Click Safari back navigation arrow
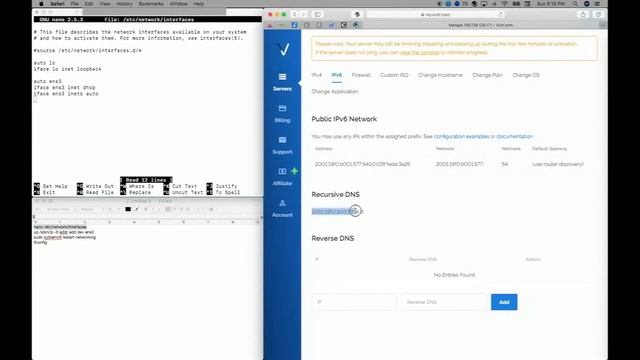Viewport: 640px width, 360px height. [295, 14]
